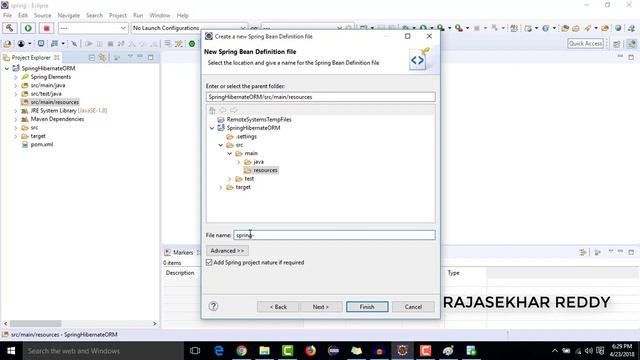The image size is (640, 360).
Task: Click the Search the web and Windows box
Action: [103, 351]
